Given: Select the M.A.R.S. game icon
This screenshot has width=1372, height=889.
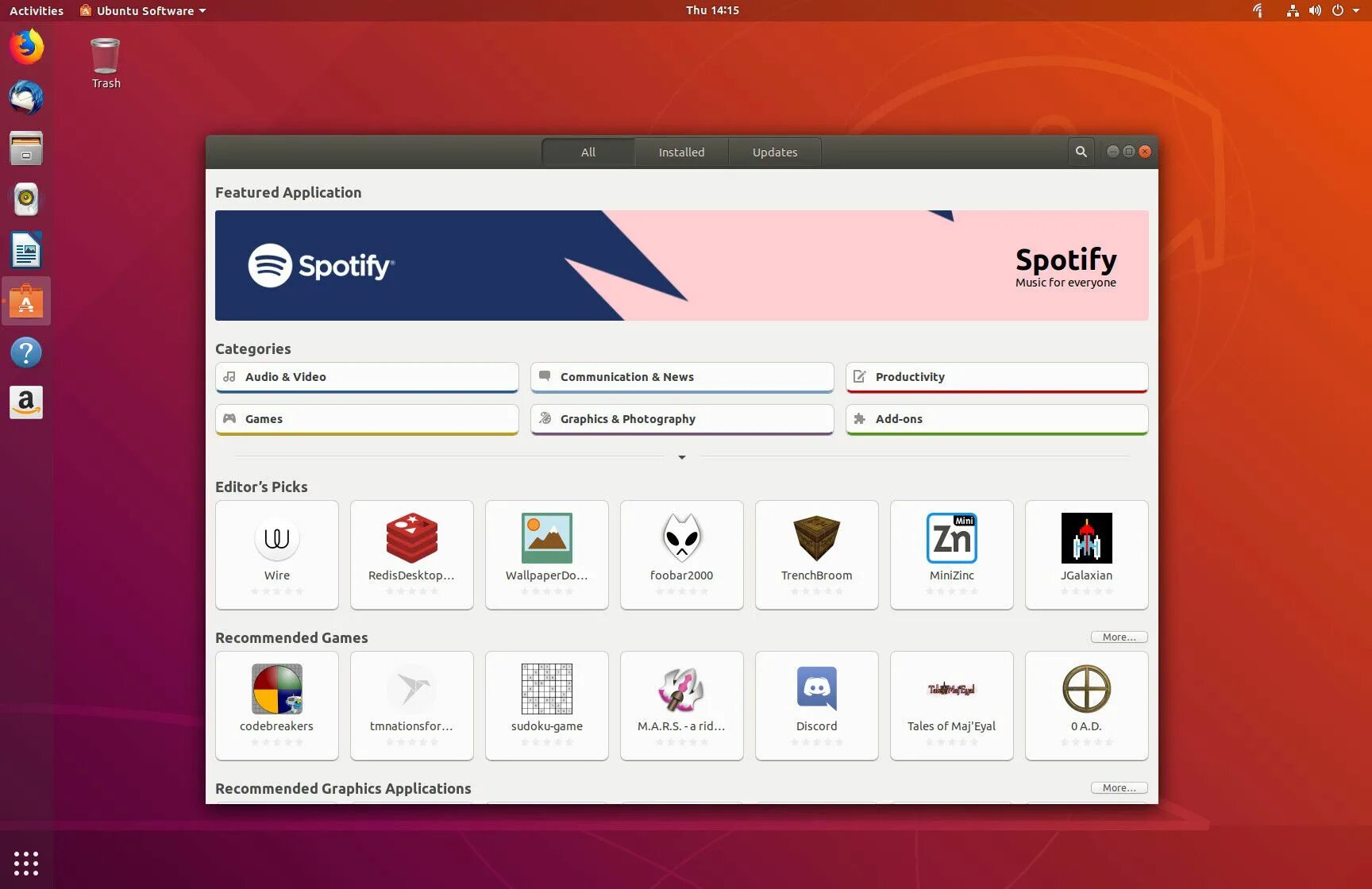Looking at the screenshot, I should [x=681, y=688].
